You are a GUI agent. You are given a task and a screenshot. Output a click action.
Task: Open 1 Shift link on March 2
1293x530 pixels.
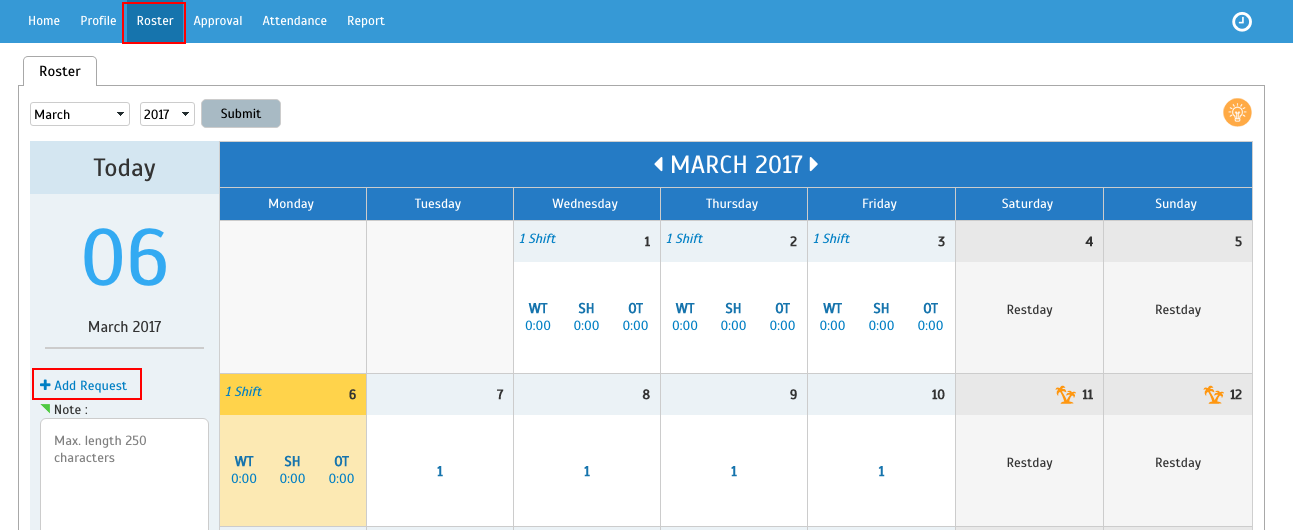[x=685, y=239]
